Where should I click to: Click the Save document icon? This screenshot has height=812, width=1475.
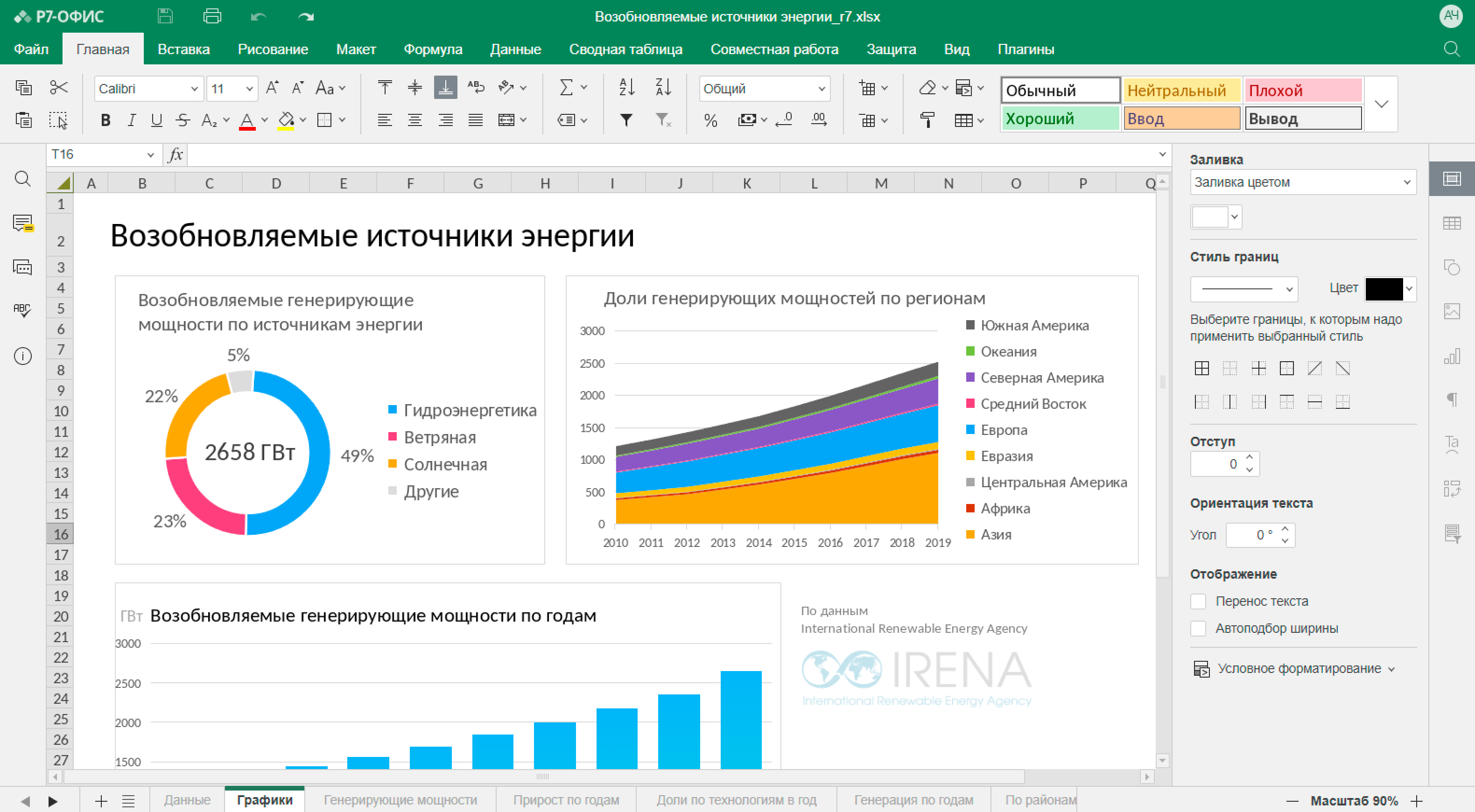[x=165, y=16]
